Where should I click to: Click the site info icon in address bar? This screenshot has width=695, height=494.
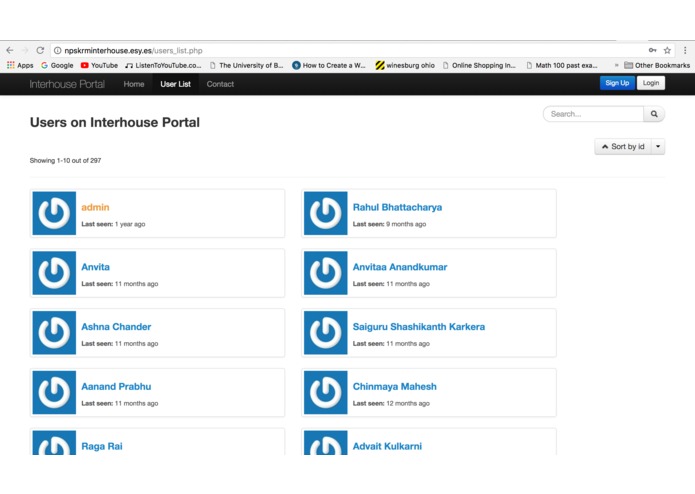(58, 51)
